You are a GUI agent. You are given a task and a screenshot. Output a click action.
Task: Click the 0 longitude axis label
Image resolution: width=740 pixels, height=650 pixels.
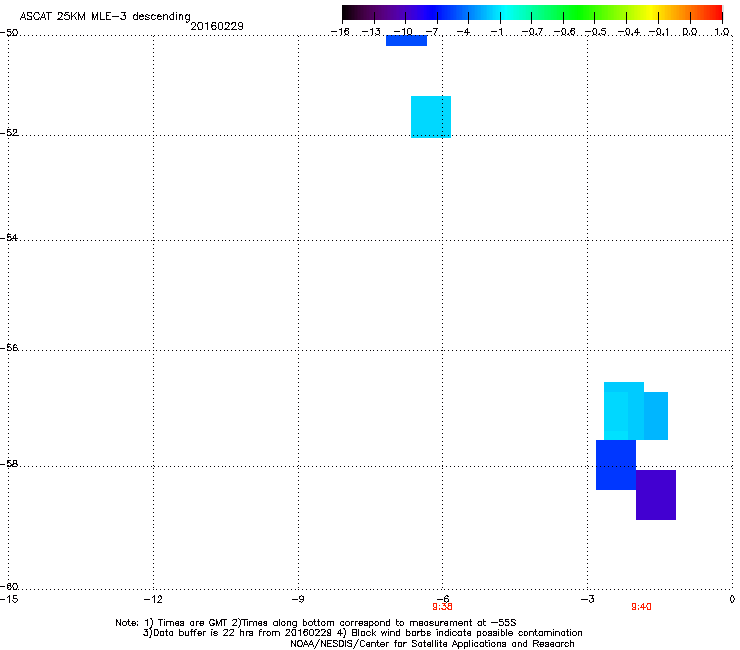(x=732, y=599)
